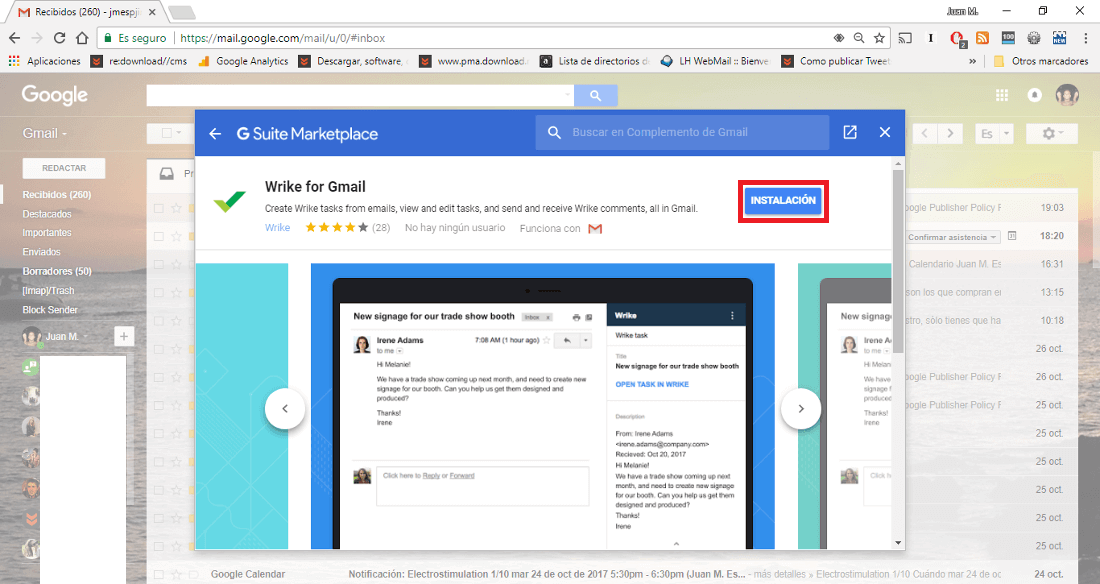Screen dimensions: 1100x584
Task: Open the center Wrike screenshot thumbnail
Action: (542, 406)
